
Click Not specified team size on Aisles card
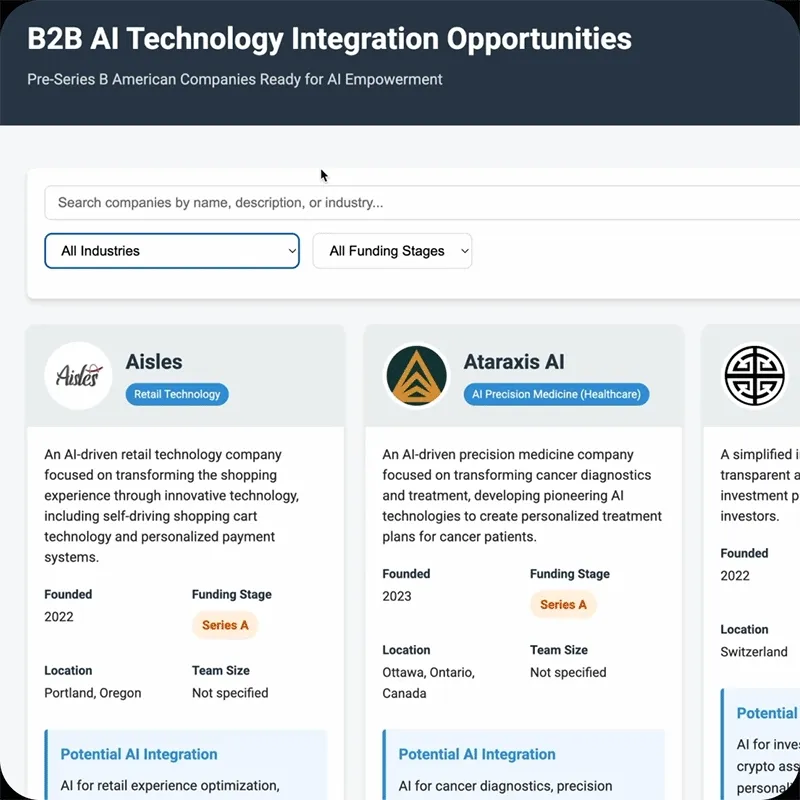tap(230, 693)
